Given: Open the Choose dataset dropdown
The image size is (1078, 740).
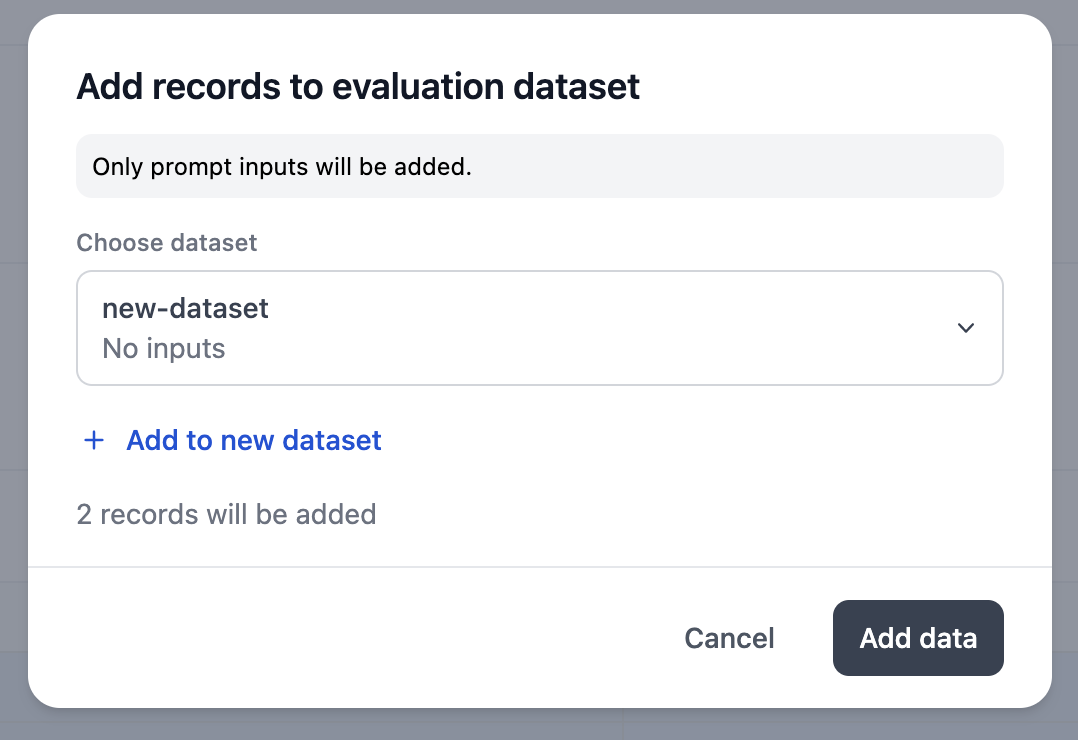Looking at the screenshot, I should (x=539, y=328).
